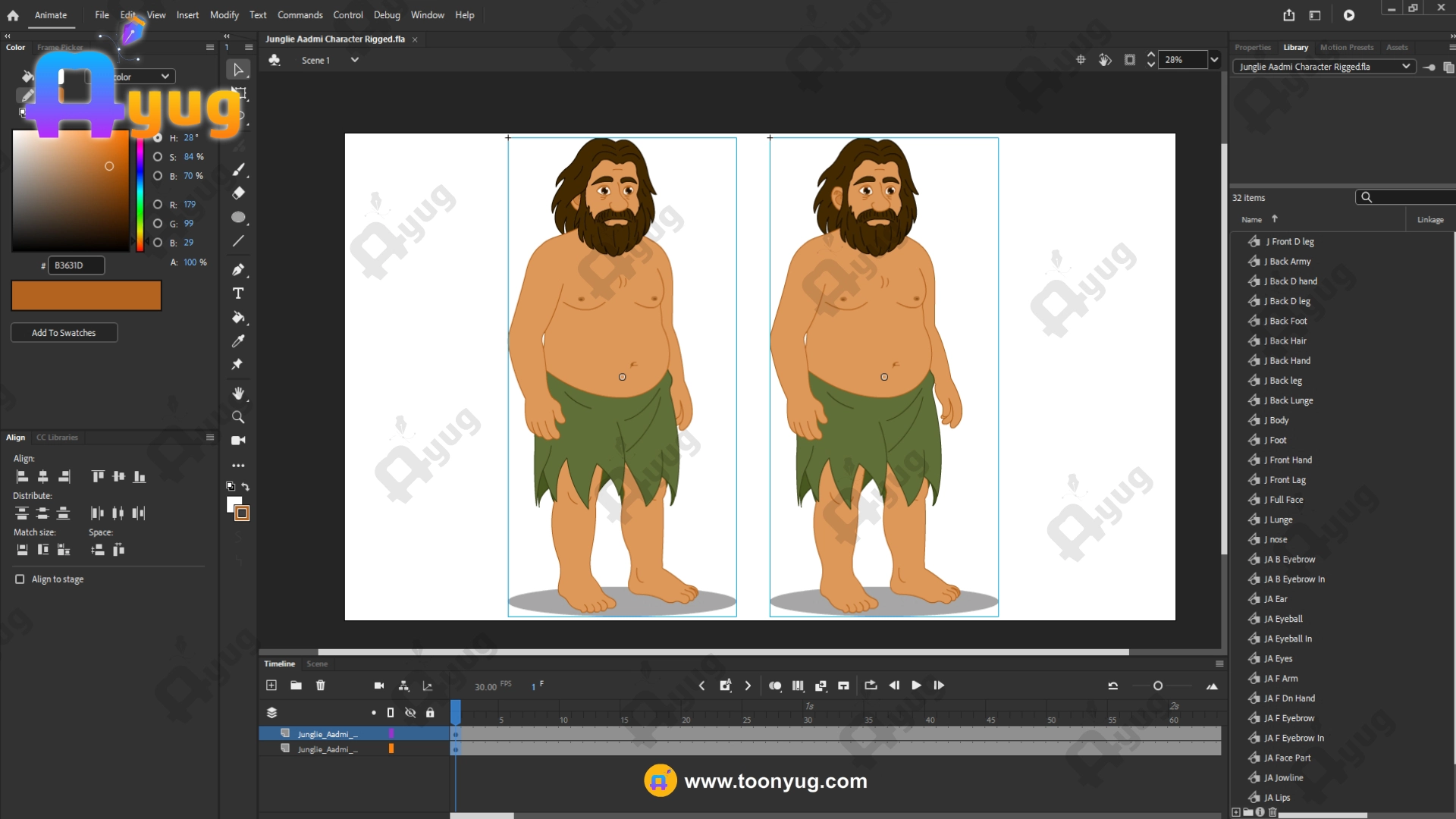Select the Selection arrow tool
Viewport: 1456px width, 819px height.
point(238,70)
